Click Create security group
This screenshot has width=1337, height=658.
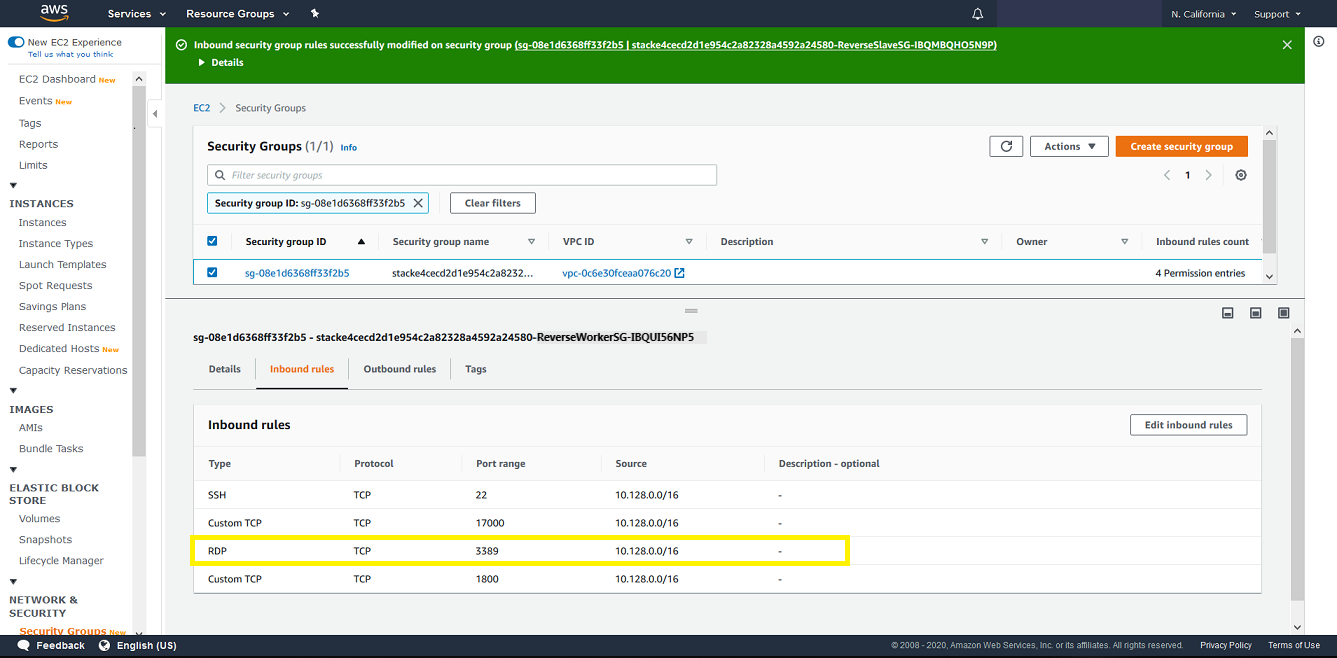(x=1181, y=145)
